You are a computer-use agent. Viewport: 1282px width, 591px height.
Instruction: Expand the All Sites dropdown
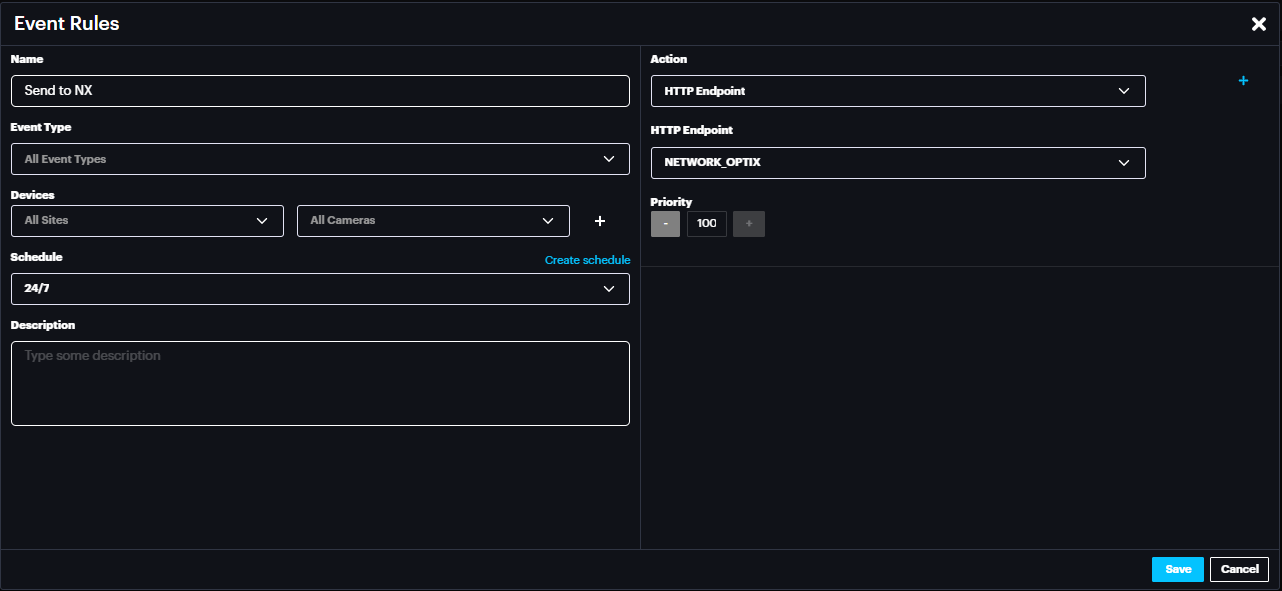pyautogui.click(x=147, y=221)
